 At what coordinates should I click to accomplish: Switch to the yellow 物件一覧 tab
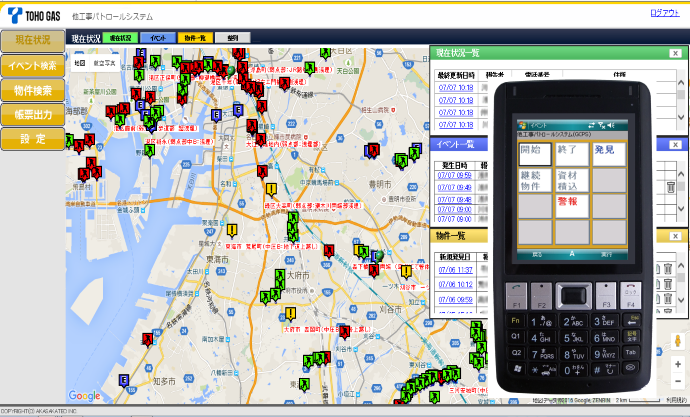195,38
